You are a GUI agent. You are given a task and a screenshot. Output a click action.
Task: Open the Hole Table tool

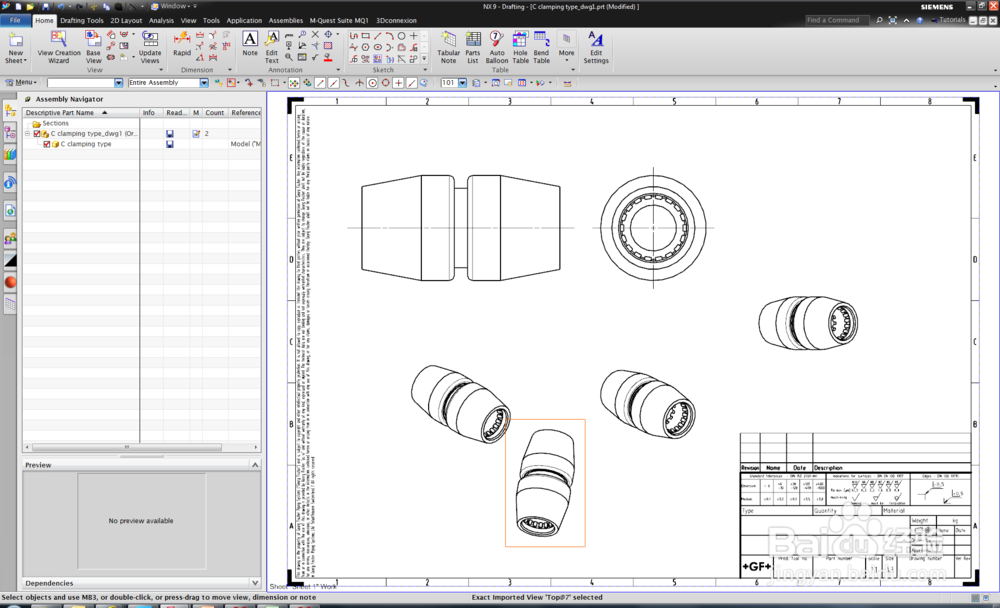[520, 44]
